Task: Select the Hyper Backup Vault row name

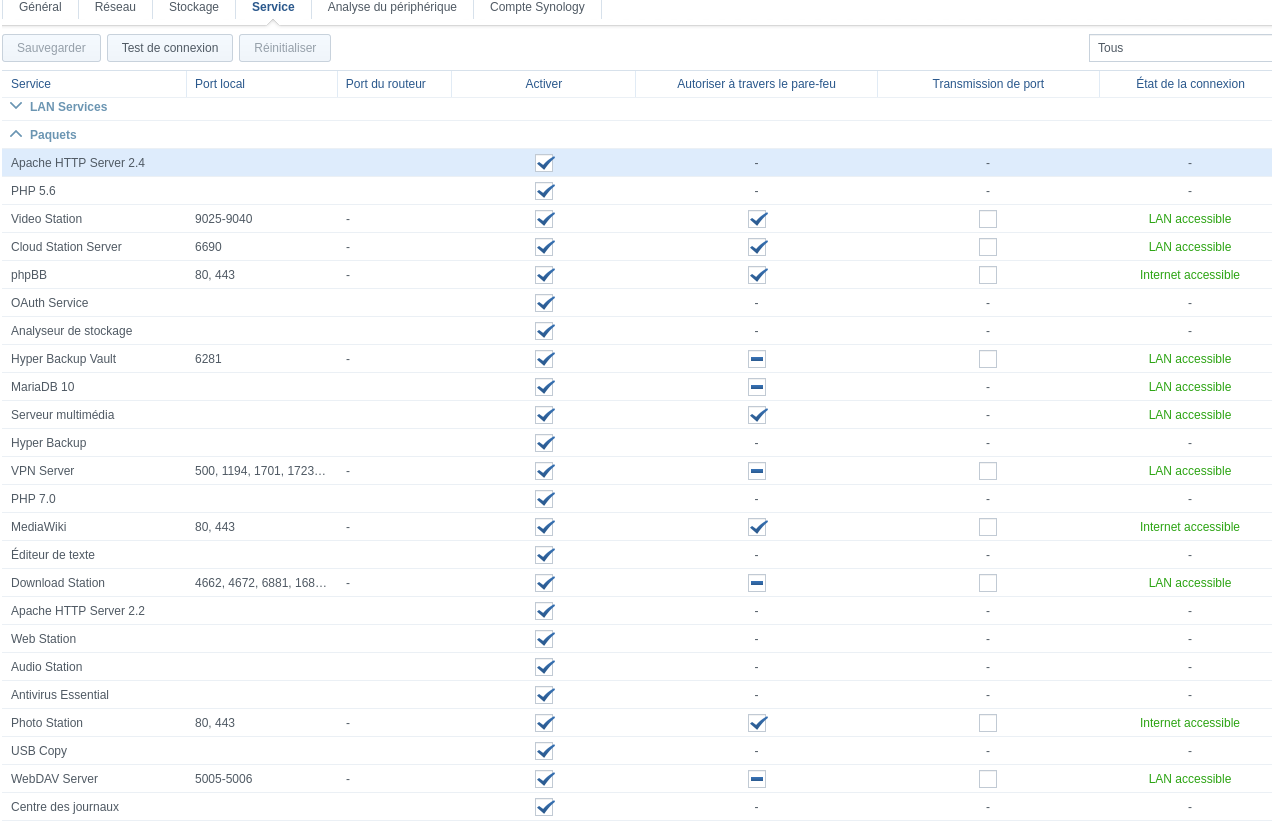Action: tap(63, 359)
